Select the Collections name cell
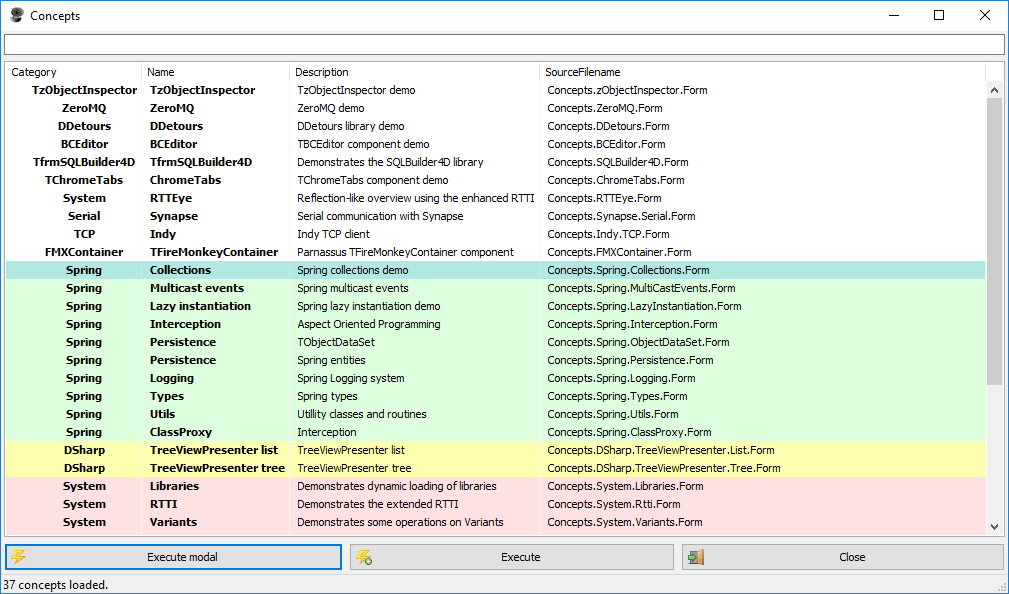This screenshot has height=594, width=1009. 180,270
